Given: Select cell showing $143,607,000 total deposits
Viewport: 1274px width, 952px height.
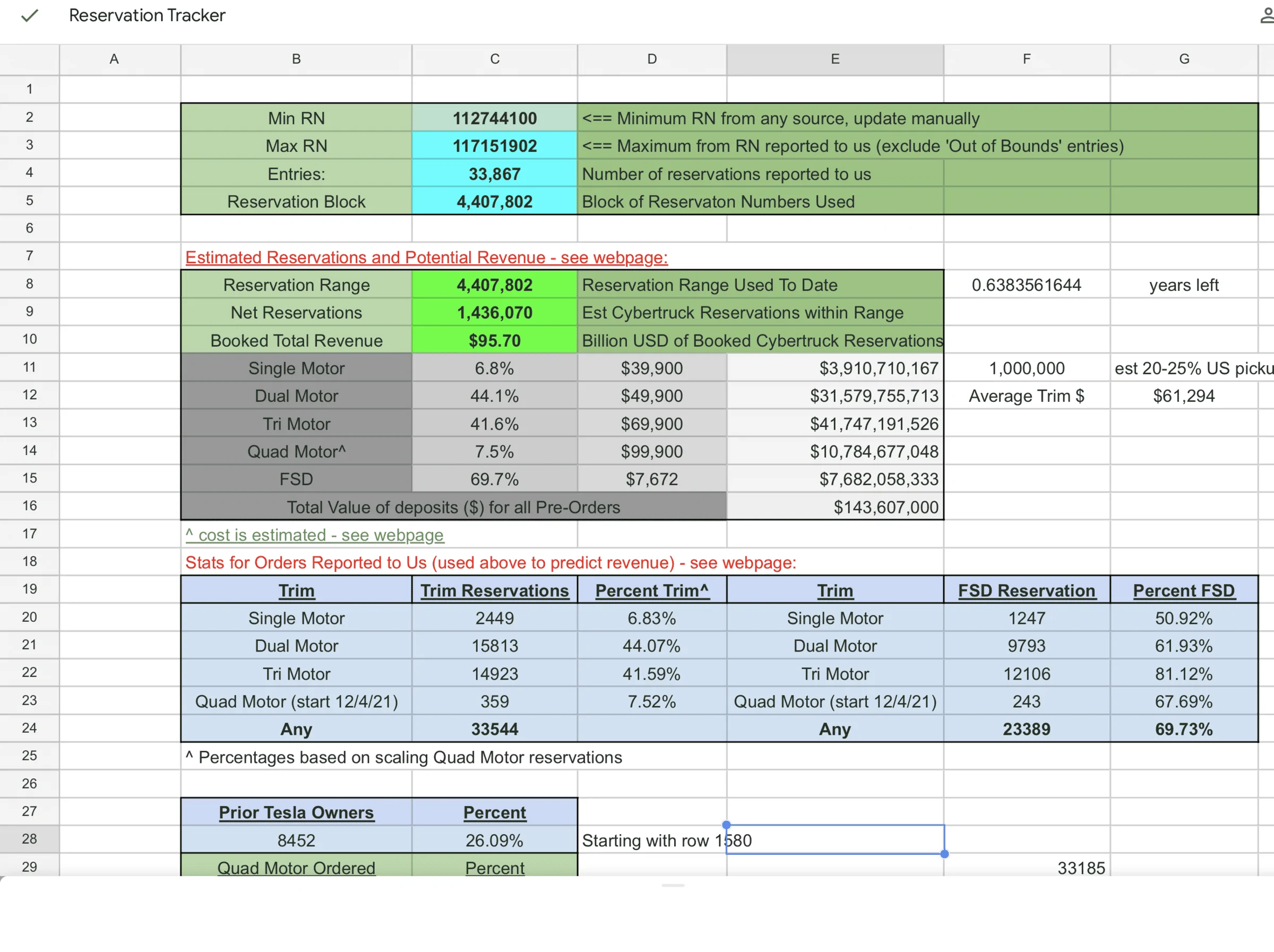Looking at the screenshot, I should click(834, 507).
